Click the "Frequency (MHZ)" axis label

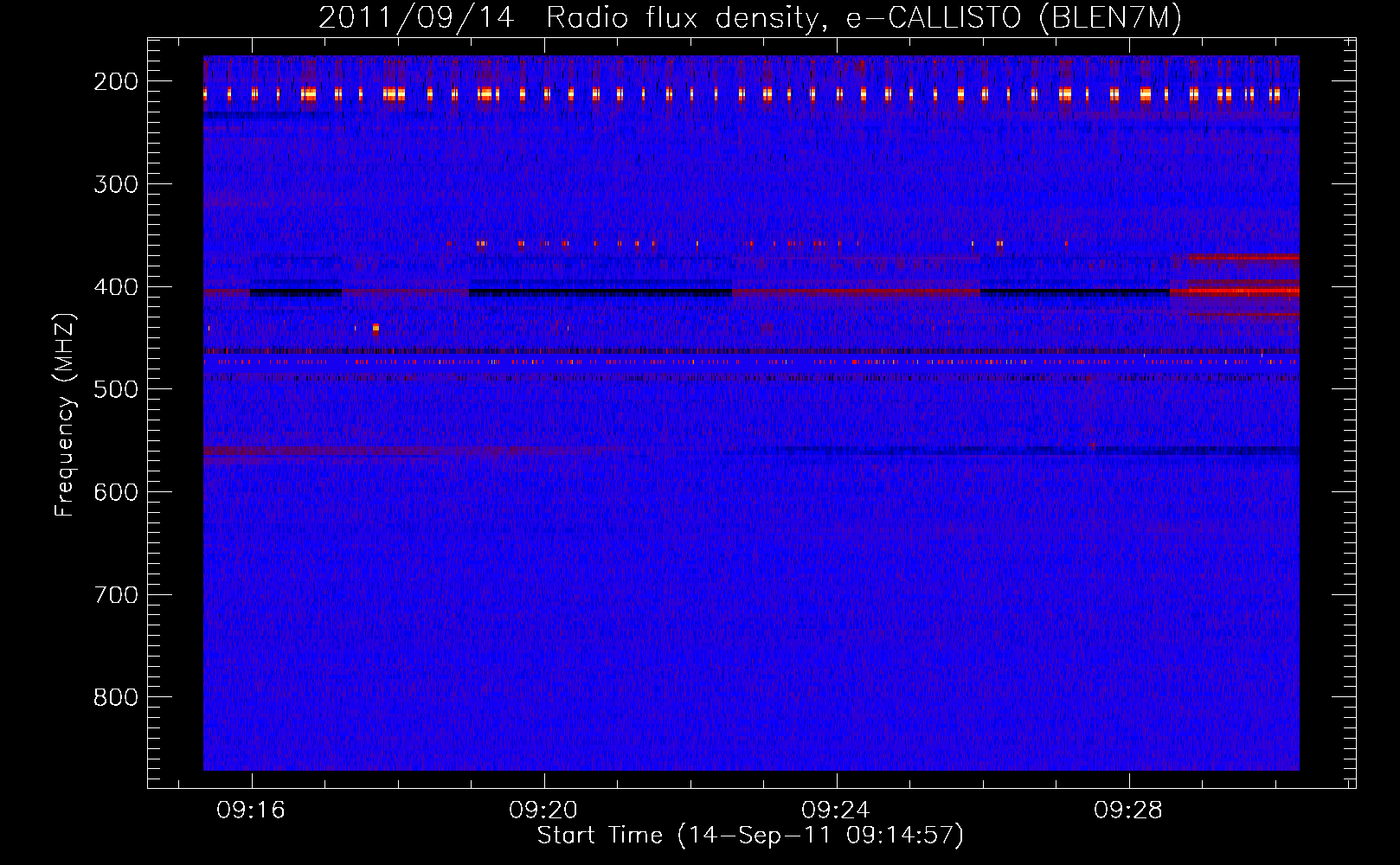[x=65, y=414]
